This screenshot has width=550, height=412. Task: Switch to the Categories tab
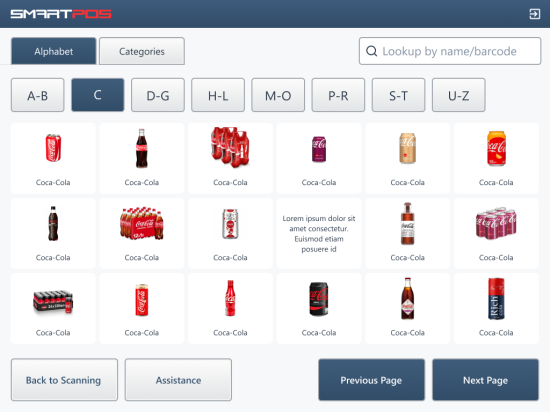coord(142,51)
